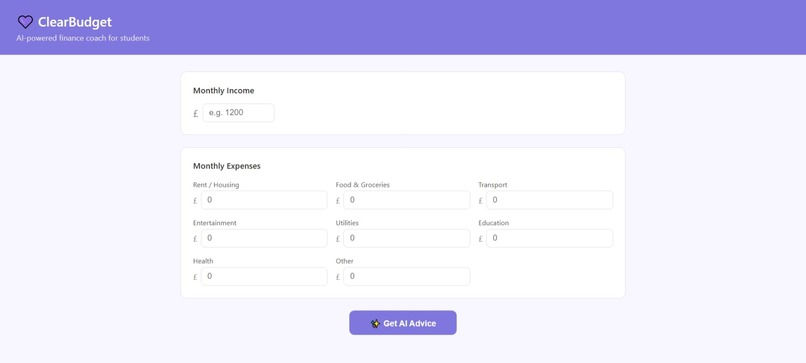806x363 pixels.
Task: Click the Food & Groceries label
Action: (x=362, y=185)
